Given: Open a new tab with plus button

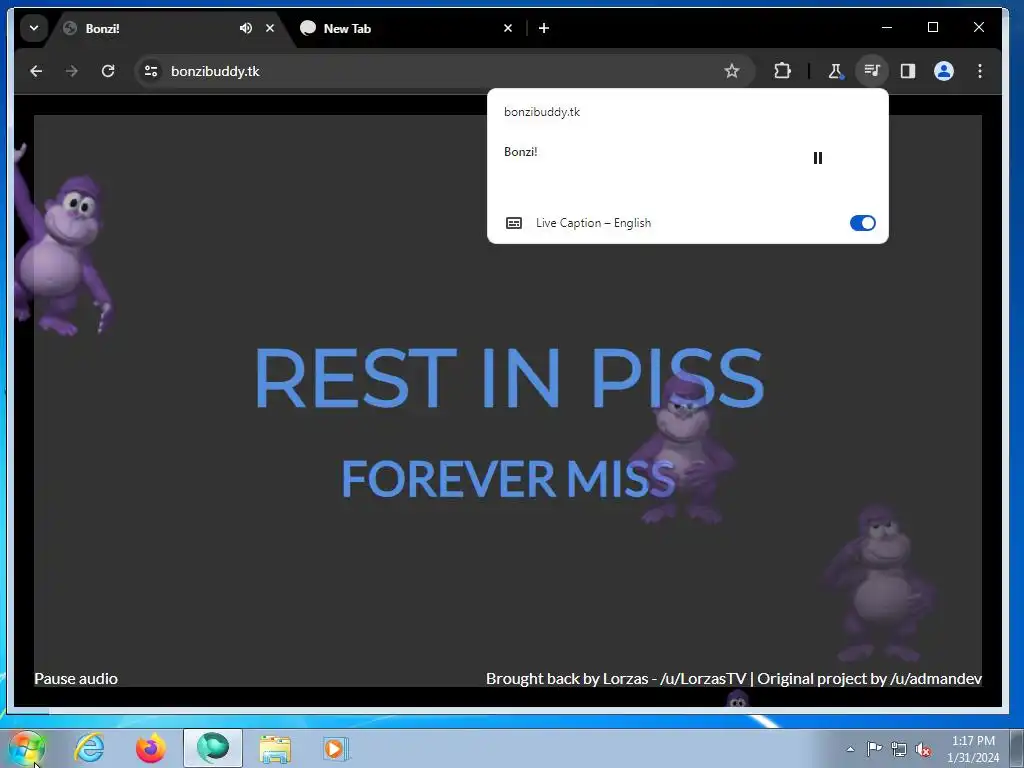Looking at the screenshot, I should point(543,28).
